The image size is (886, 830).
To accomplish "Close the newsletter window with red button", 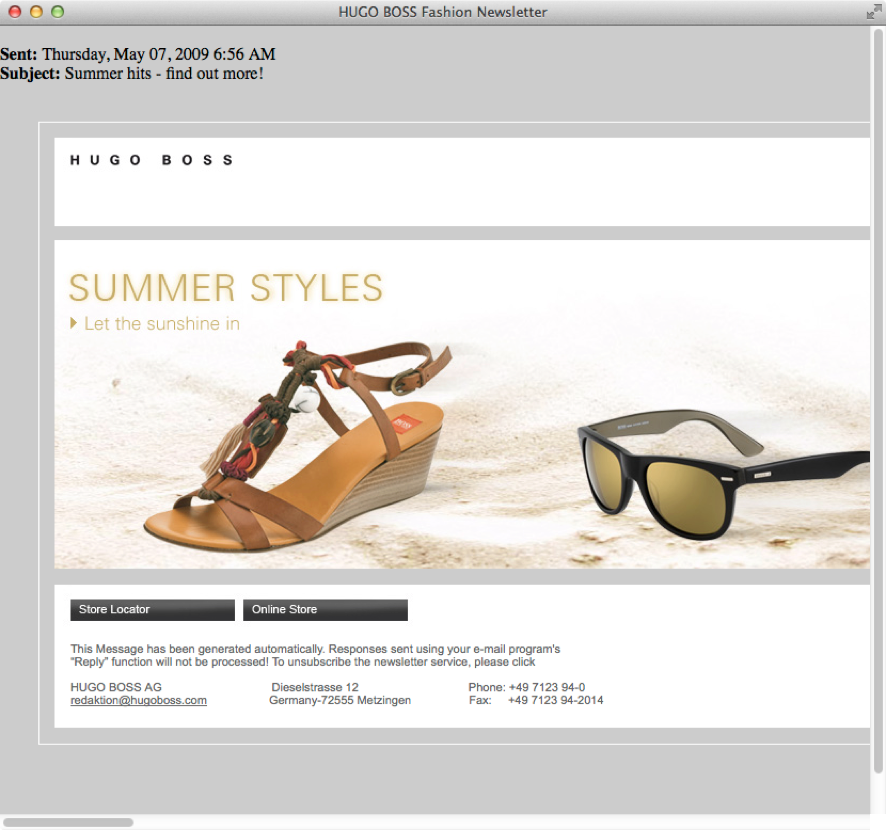I will [15, 12].
